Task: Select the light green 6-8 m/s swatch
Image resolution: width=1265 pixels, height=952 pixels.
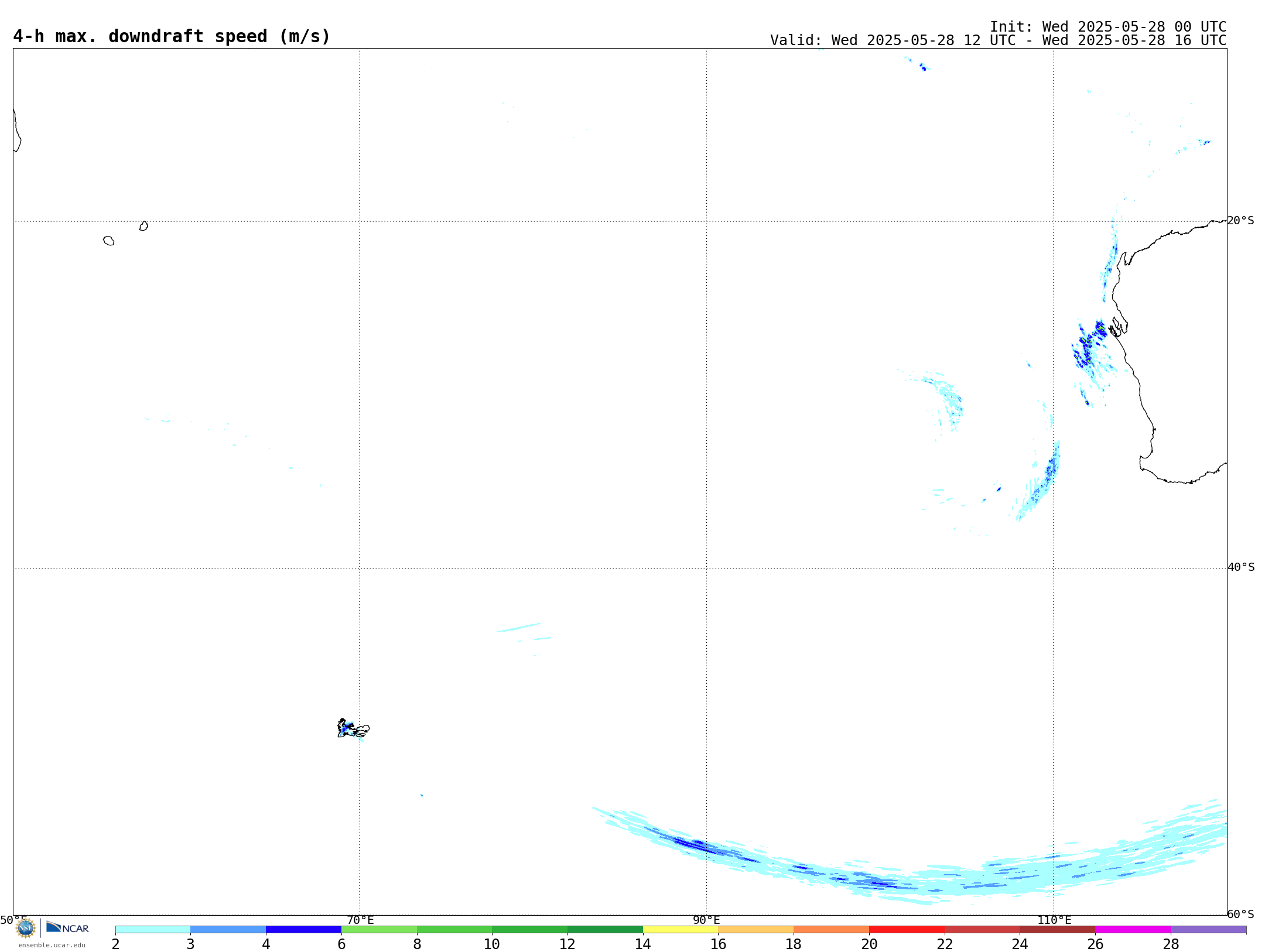Action: 379,930
